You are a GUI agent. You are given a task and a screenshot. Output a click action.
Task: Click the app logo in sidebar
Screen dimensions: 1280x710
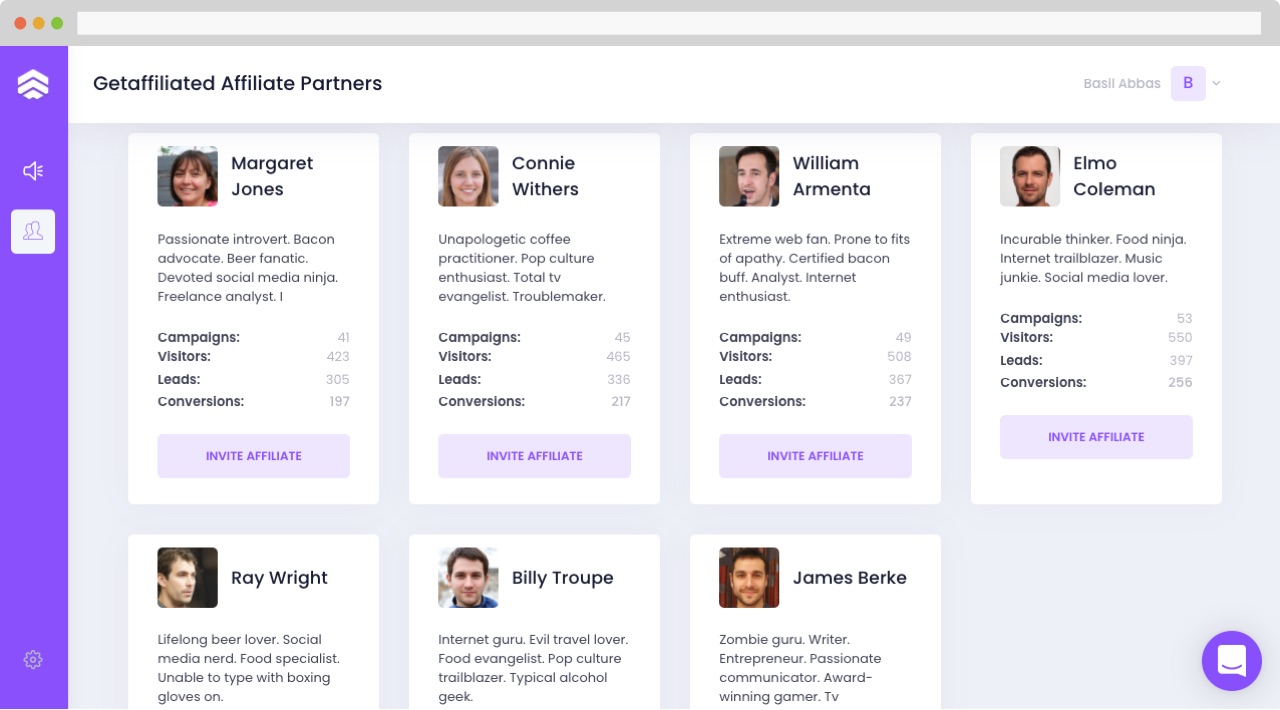tap(33, 84)
